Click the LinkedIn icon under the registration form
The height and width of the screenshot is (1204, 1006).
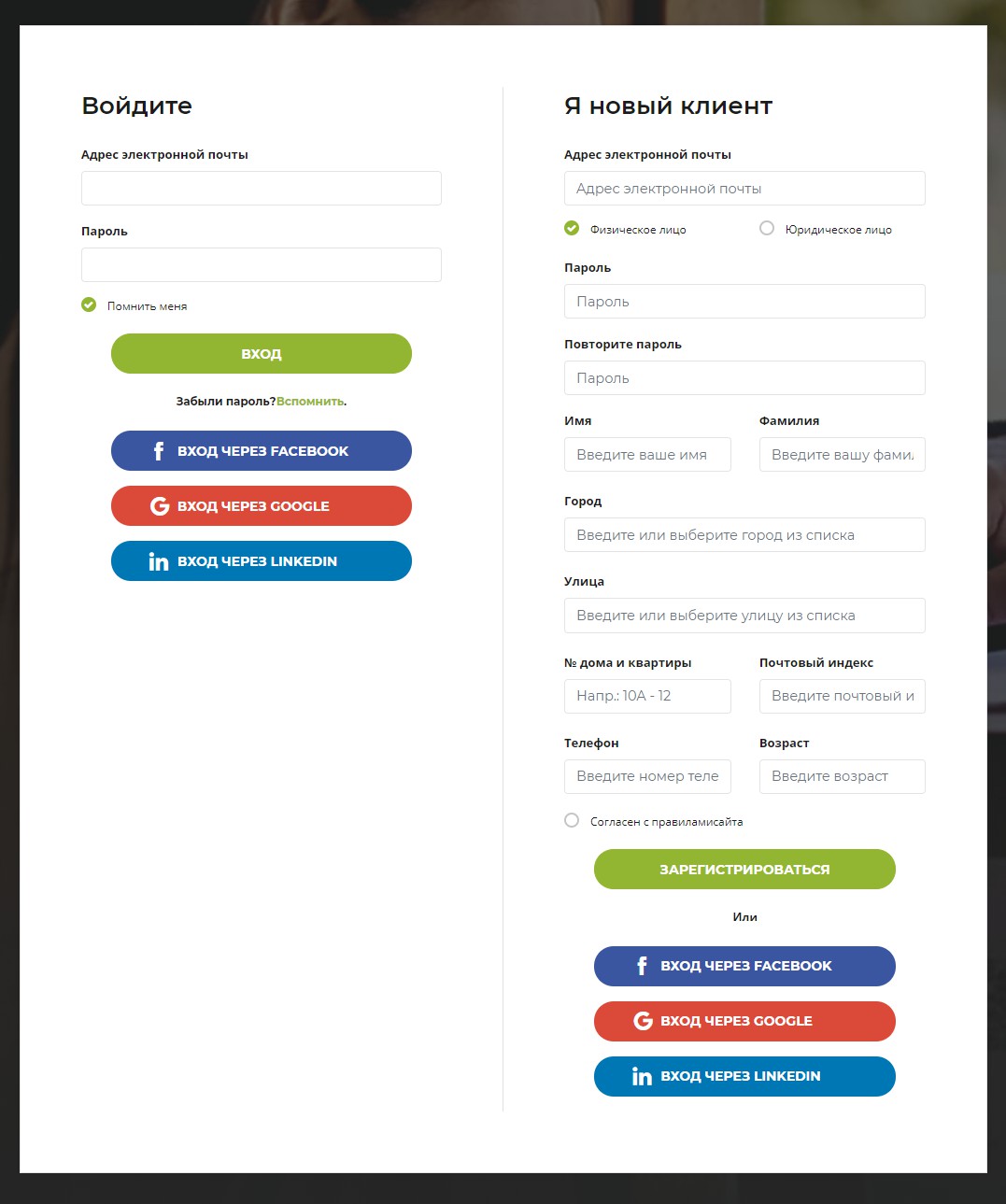click(642, 1076)
